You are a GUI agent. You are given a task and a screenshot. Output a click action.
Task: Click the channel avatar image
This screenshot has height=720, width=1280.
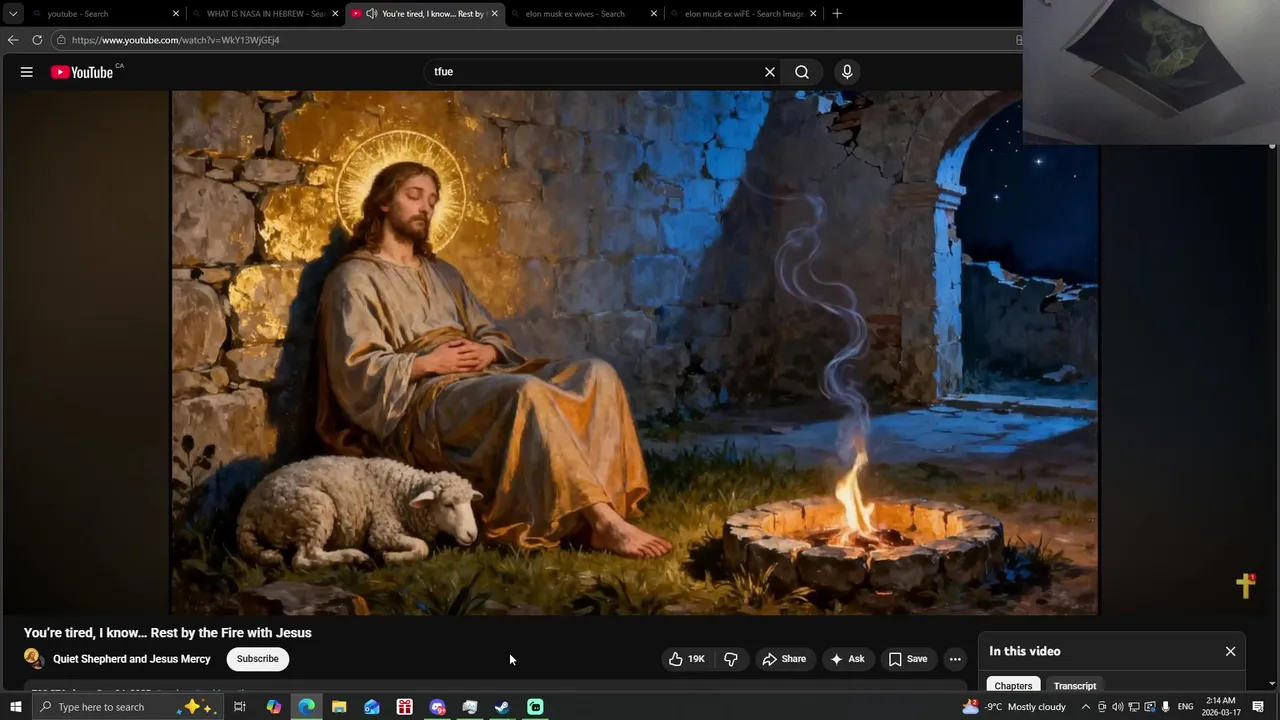pos(34,659)
